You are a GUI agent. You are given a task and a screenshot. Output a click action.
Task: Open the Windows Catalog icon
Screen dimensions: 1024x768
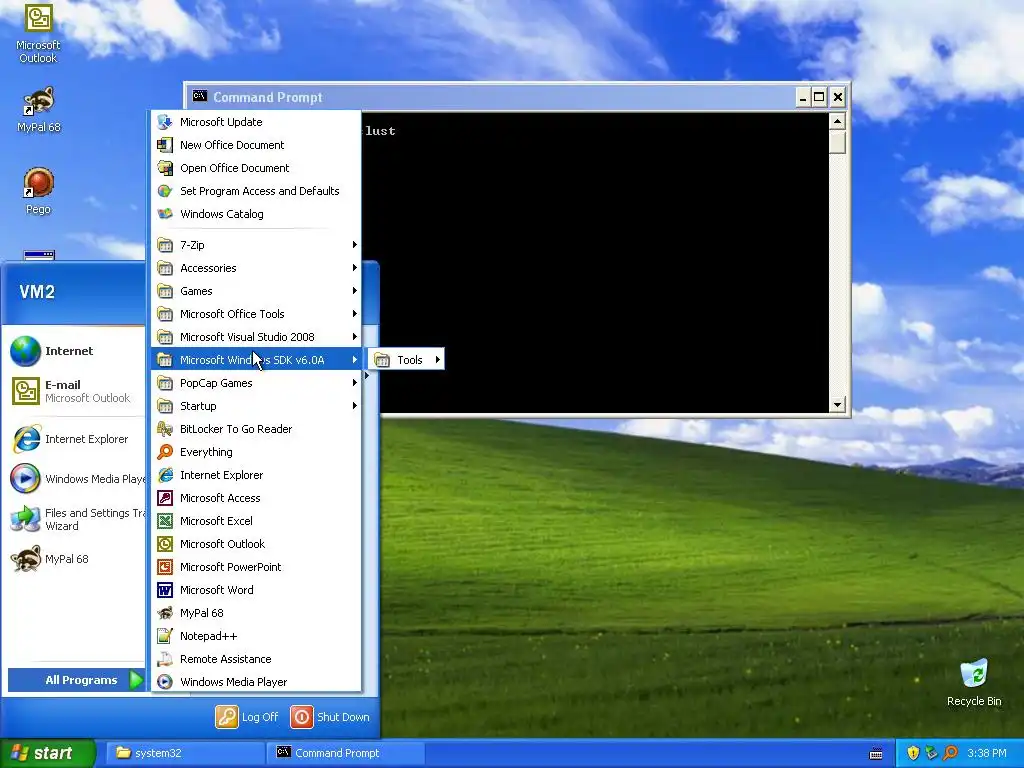(x=165, y=214)
